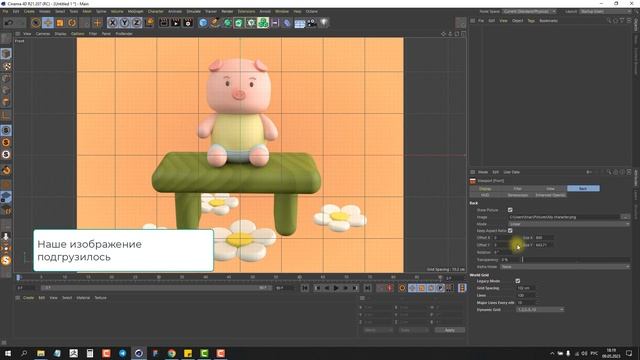
Task: Toggle Position keyframe recording button
Action: (x=412, y=288)
